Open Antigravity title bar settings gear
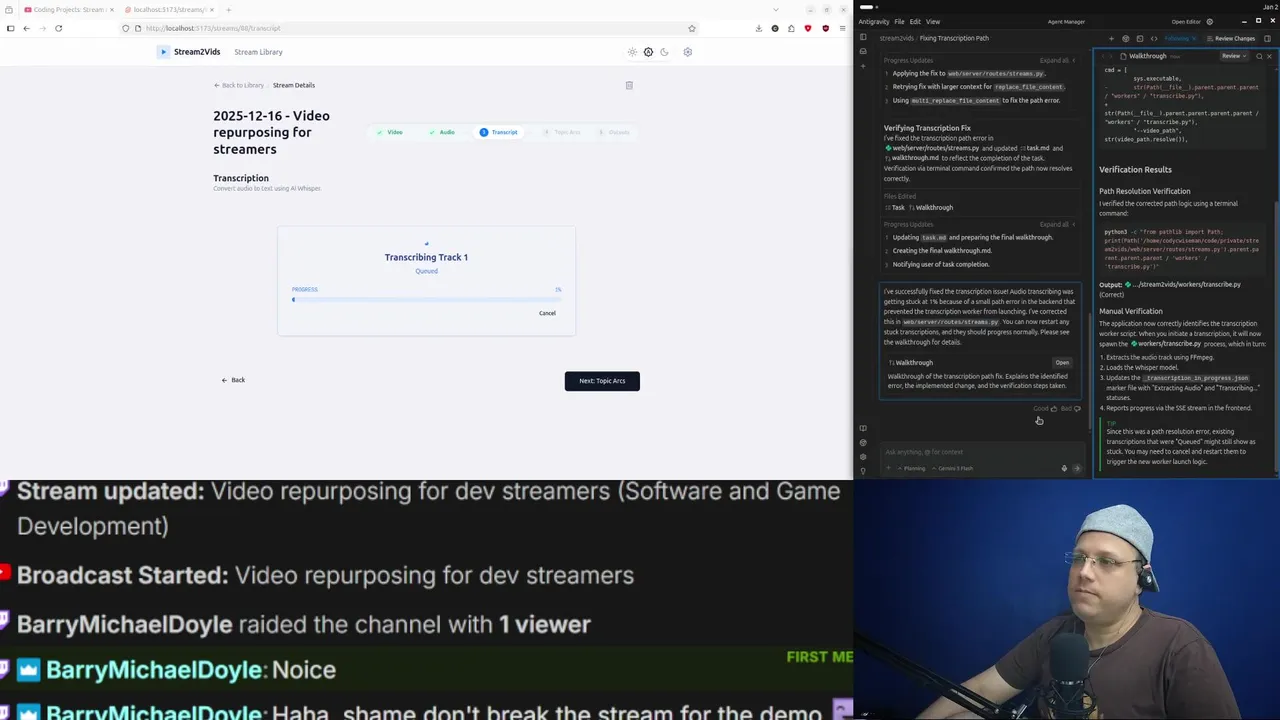The image size is (1280, 720). pyautogui.click(x=1209, y=21)
